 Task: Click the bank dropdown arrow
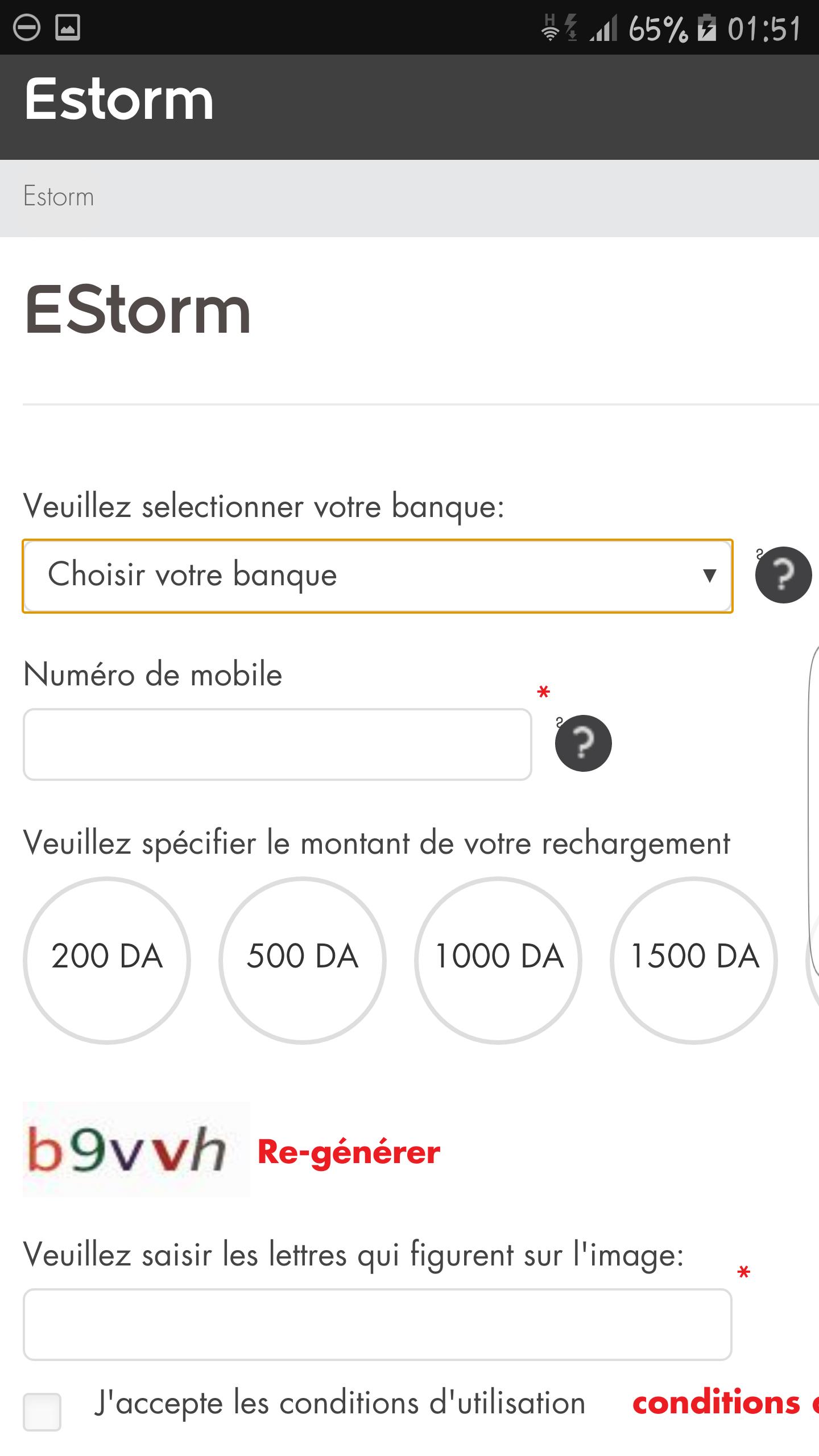pyautogui.click(x=709, y=576)
